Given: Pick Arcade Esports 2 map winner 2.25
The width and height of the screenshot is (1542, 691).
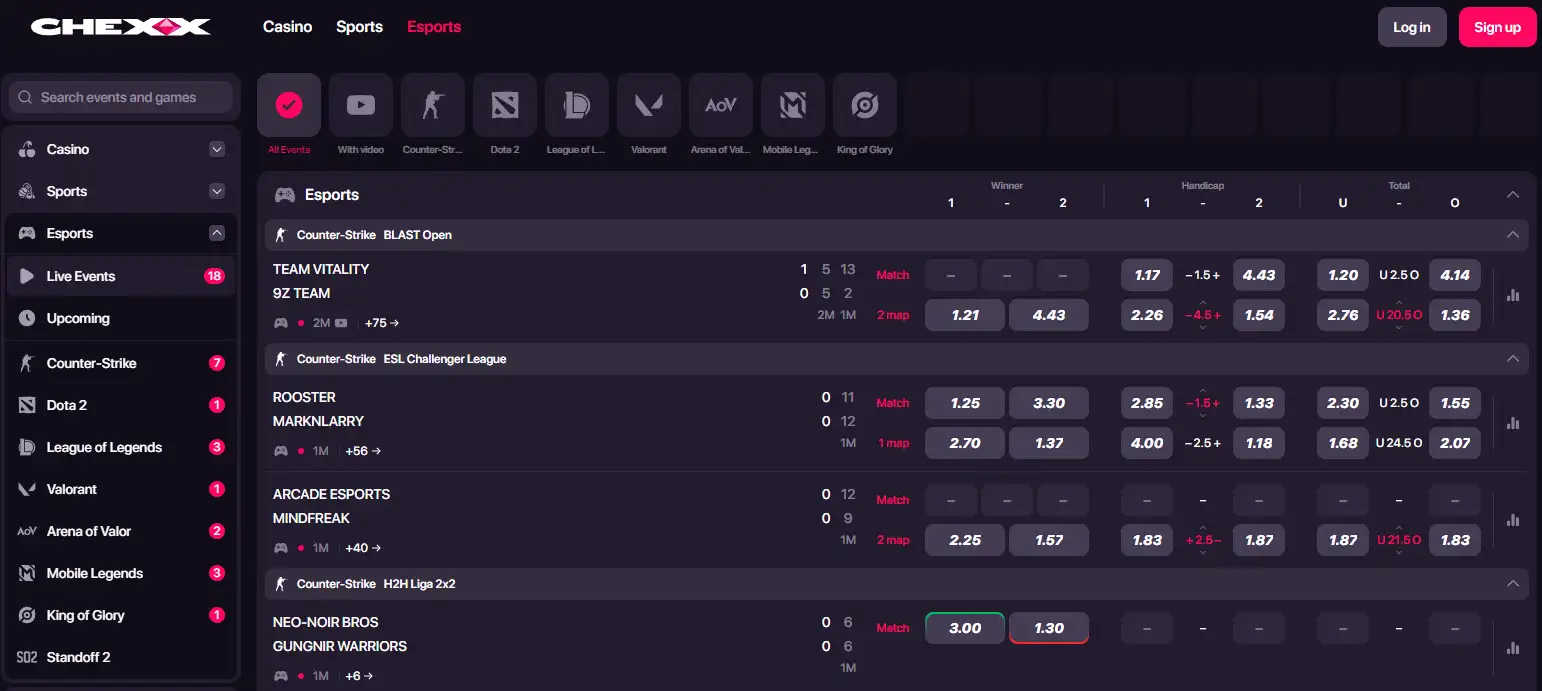Looking at the screenshot, I should tap(965, 540).
